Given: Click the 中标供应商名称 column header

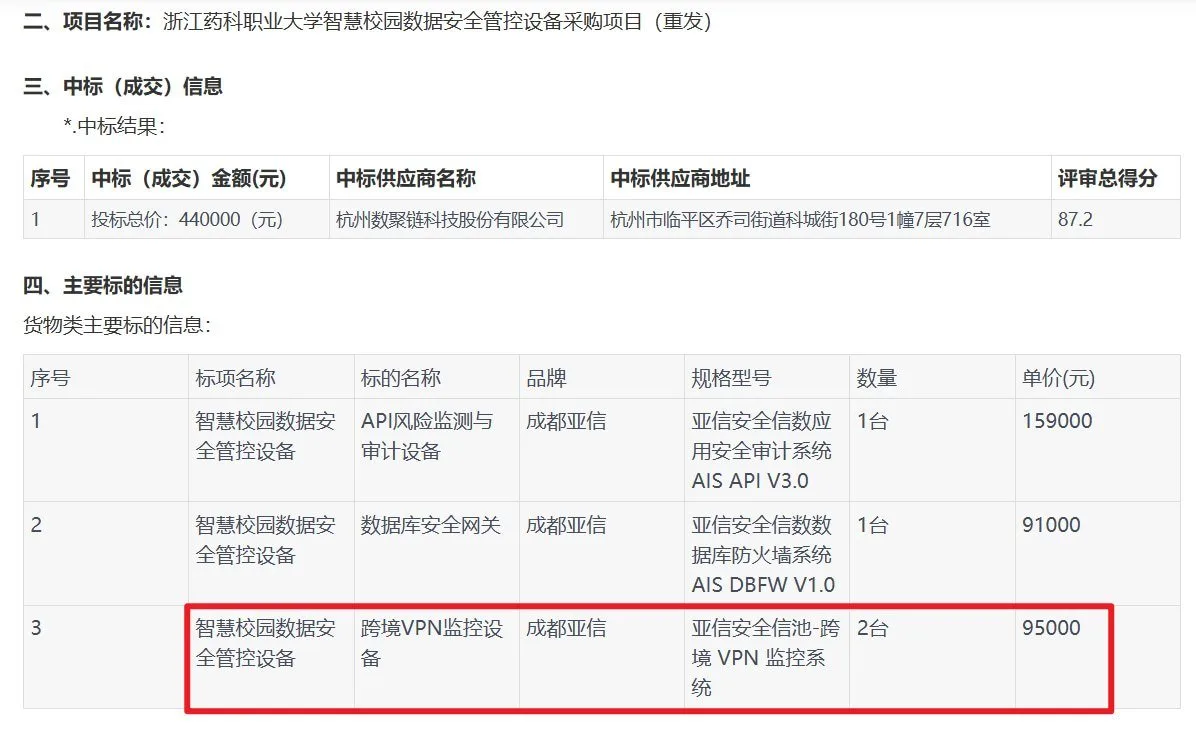Looking at the screenshot, I should pos(406,178).
